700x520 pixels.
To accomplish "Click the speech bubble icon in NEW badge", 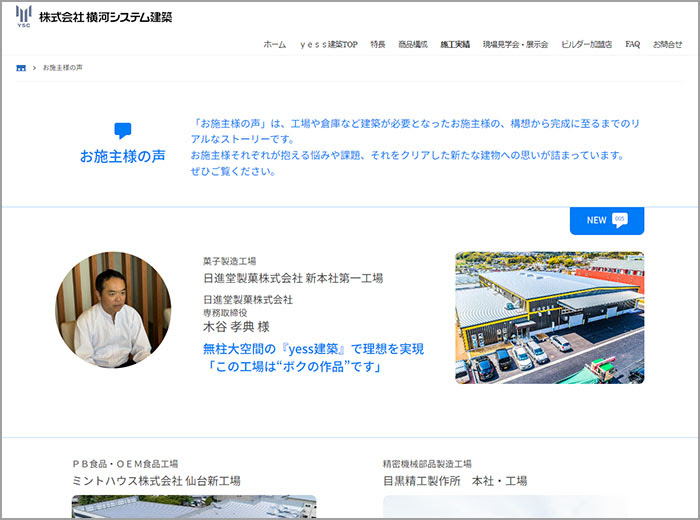I will click(x=620, y=220).
